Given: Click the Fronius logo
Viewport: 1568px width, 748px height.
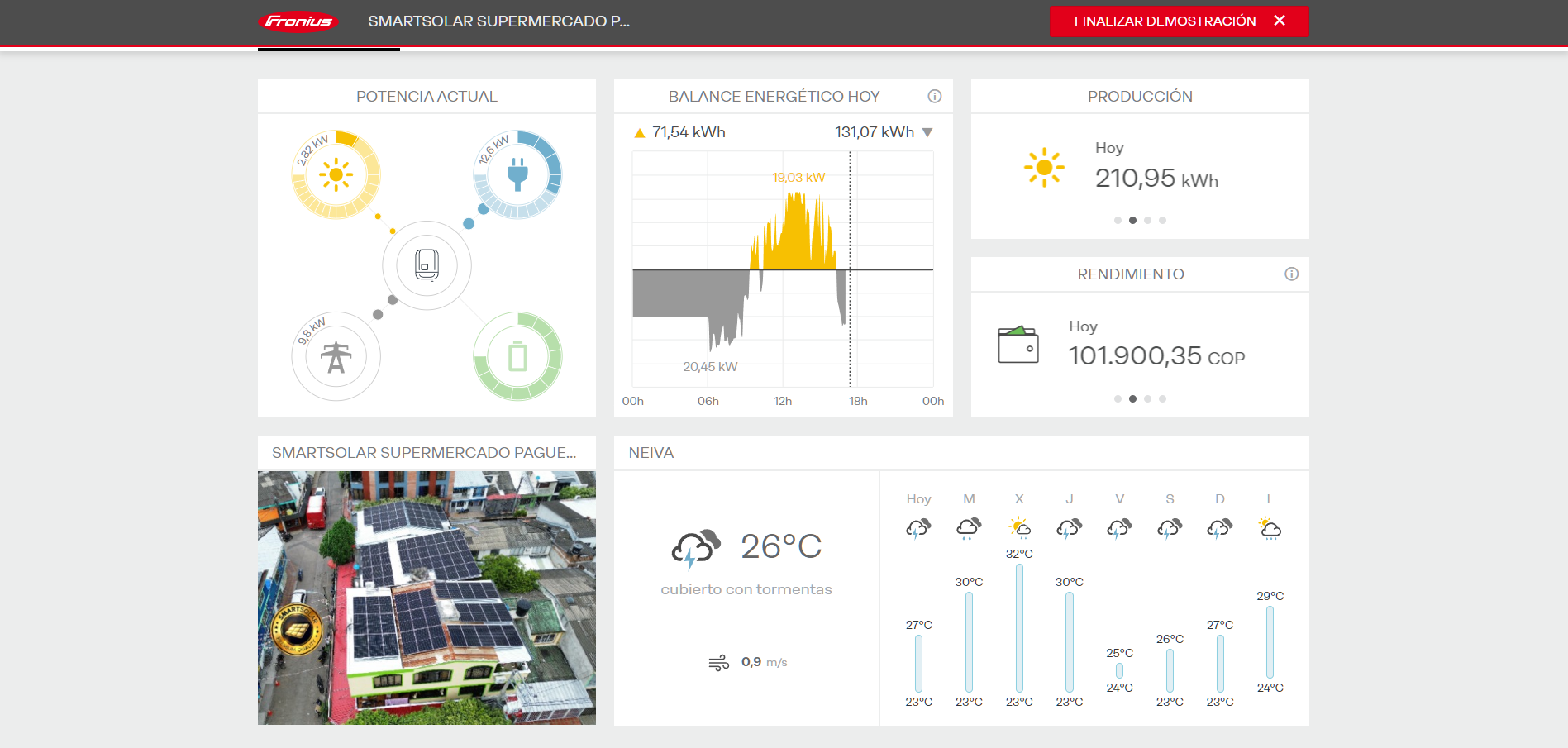Looking at the screenshot, I should 298,21.
